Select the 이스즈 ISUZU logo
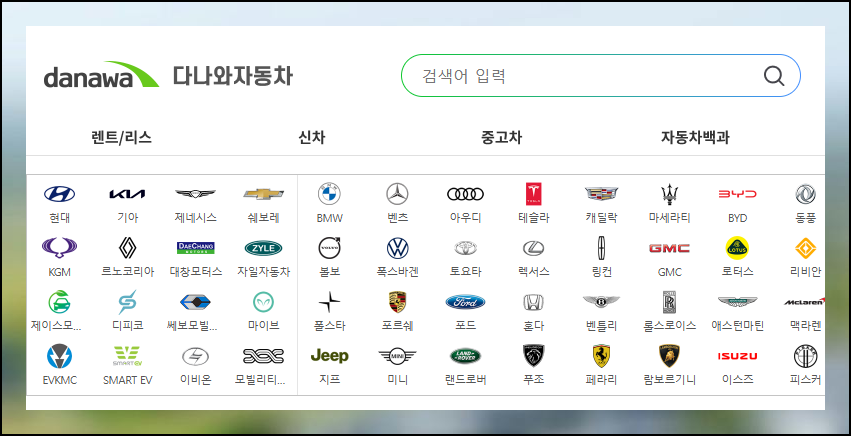 [738, 357]
